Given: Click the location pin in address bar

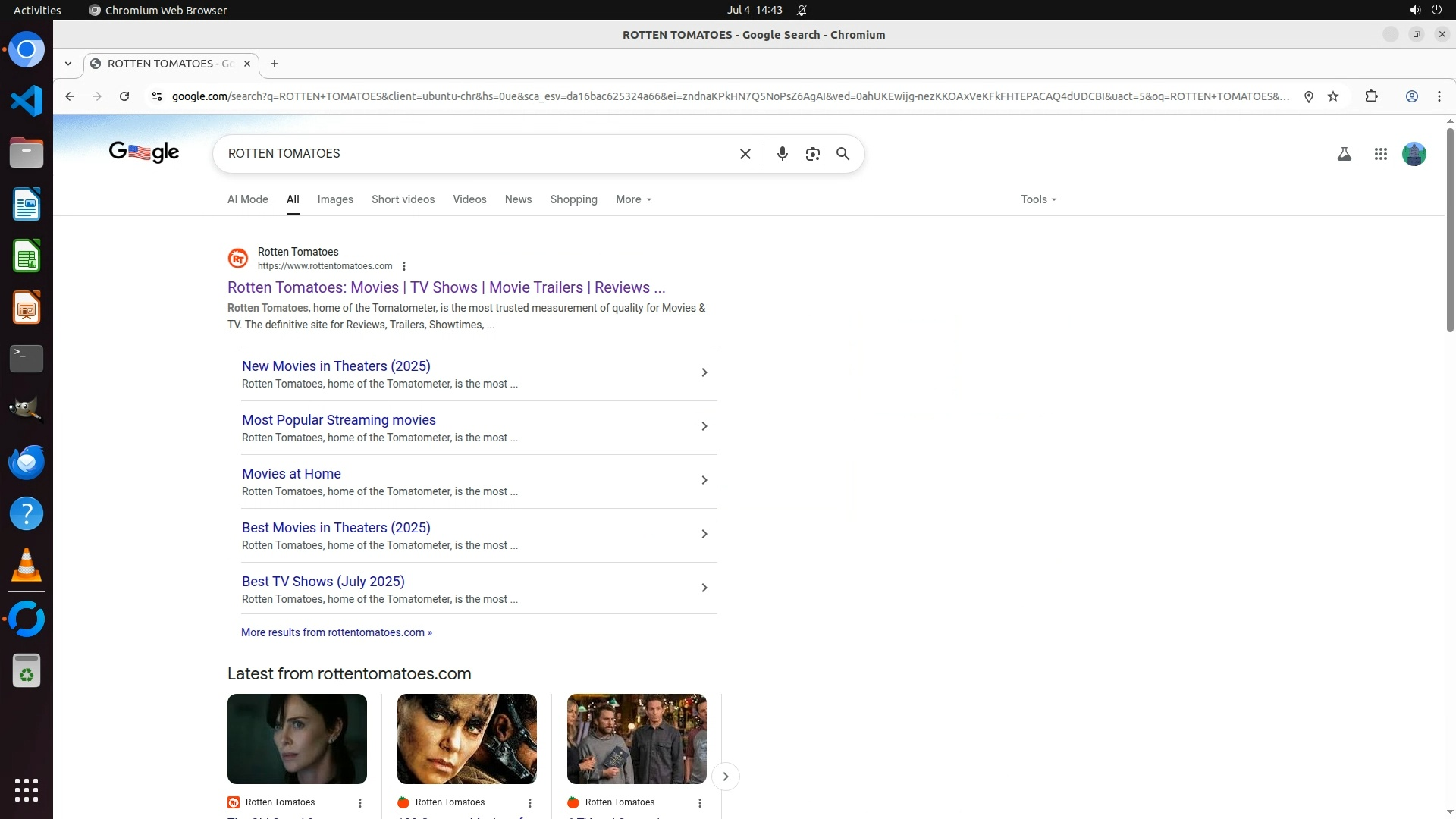Looking at the screenshot, I should (1308, 96).
